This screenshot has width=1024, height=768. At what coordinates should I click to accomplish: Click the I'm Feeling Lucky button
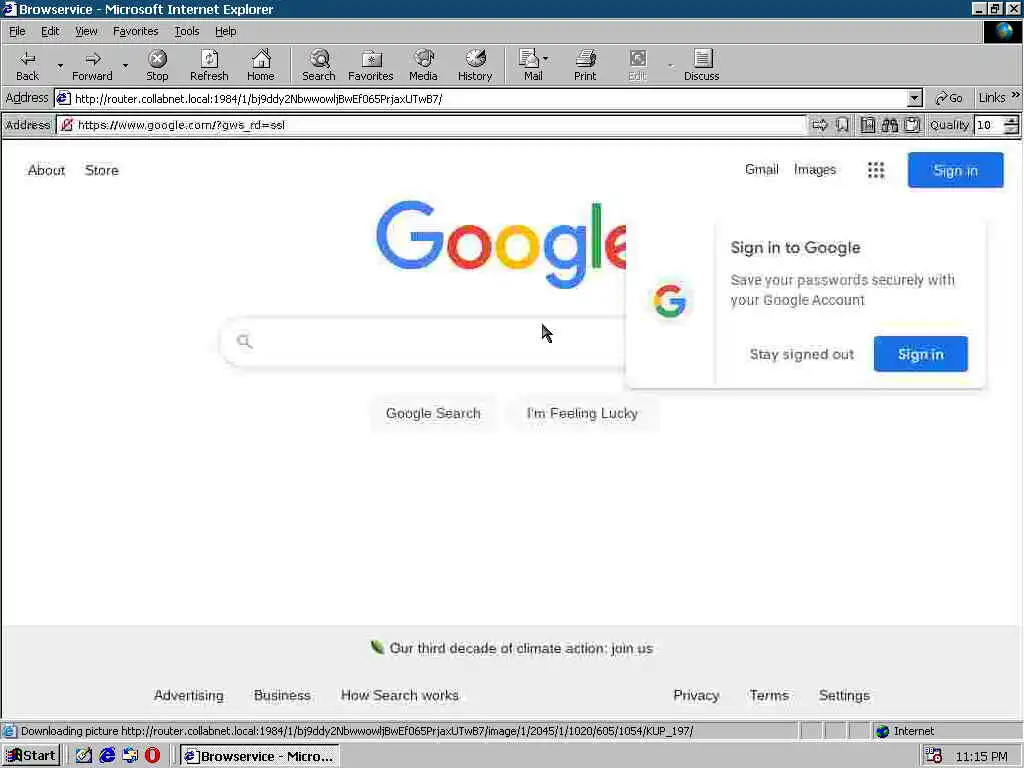pyautogui.click(x=582, y=413)
